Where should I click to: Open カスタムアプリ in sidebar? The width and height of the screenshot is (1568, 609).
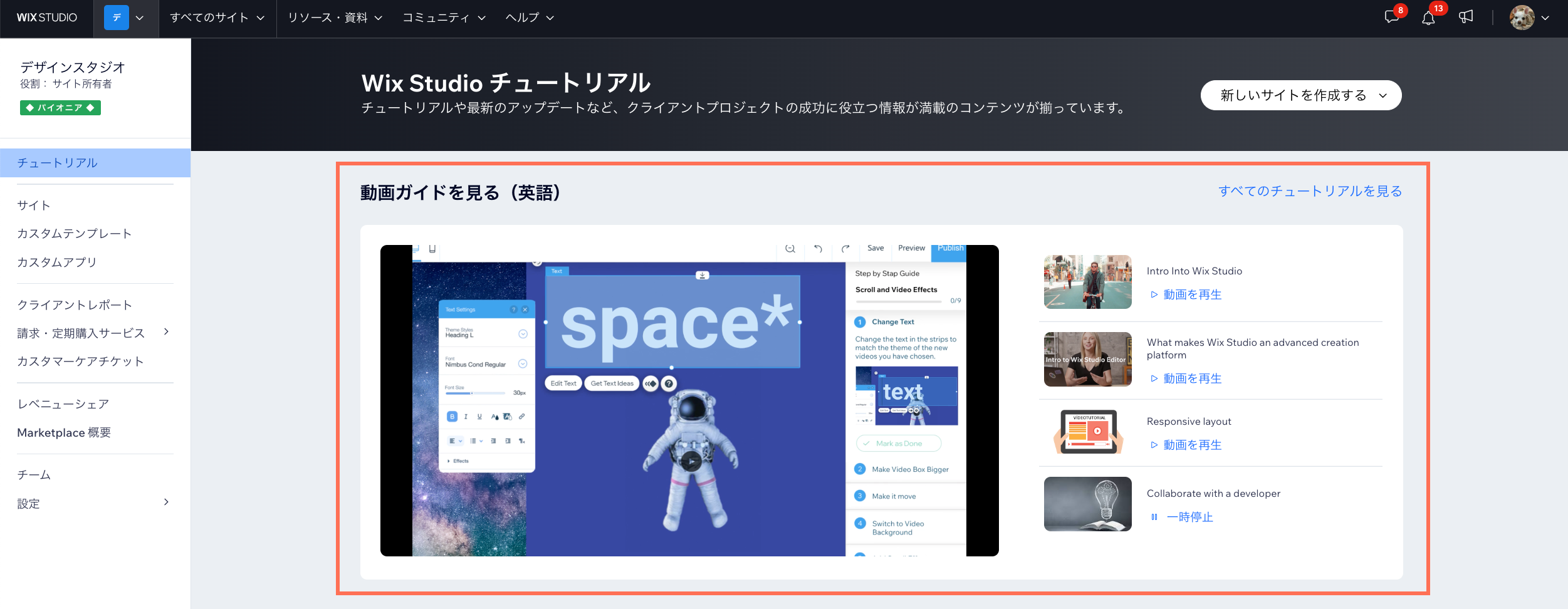click(x=57, y=263)
